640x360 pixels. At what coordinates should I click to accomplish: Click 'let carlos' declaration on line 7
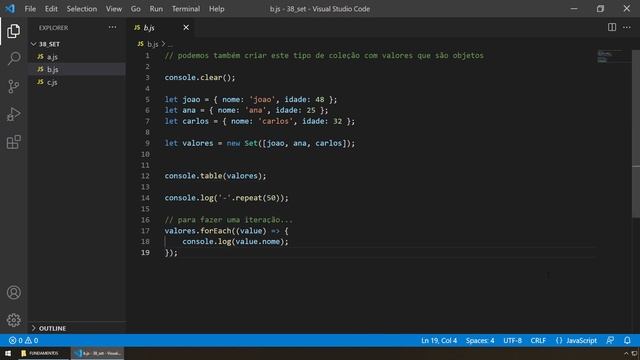(x=187, y=121)
